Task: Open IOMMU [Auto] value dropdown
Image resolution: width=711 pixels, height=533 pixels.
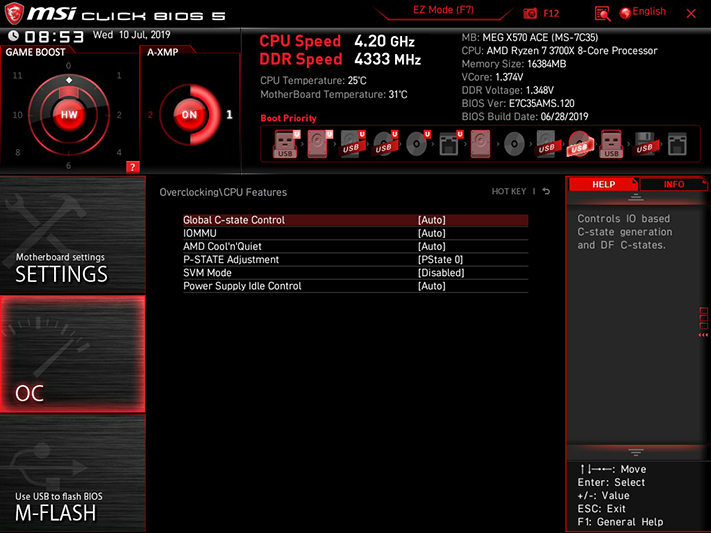Action: (432, 233)
